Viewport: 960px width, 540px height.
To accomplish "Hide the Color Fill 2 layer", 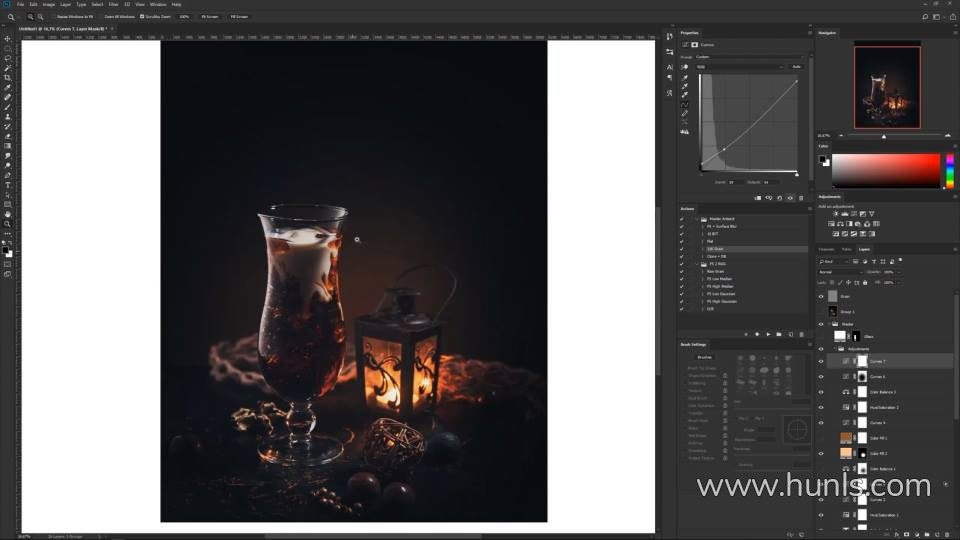I will [x=821, y=454].
